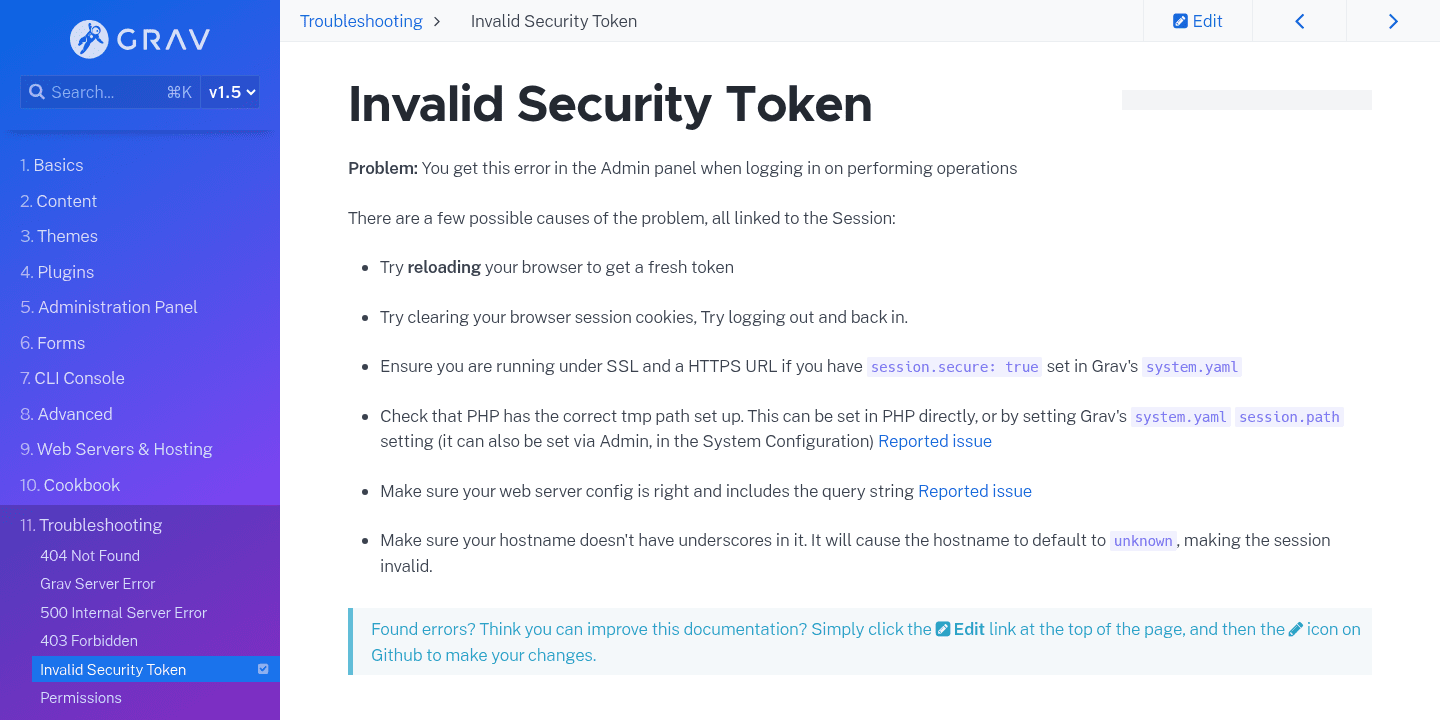Open the "500 Internal Server Error" page

(123, 612)
